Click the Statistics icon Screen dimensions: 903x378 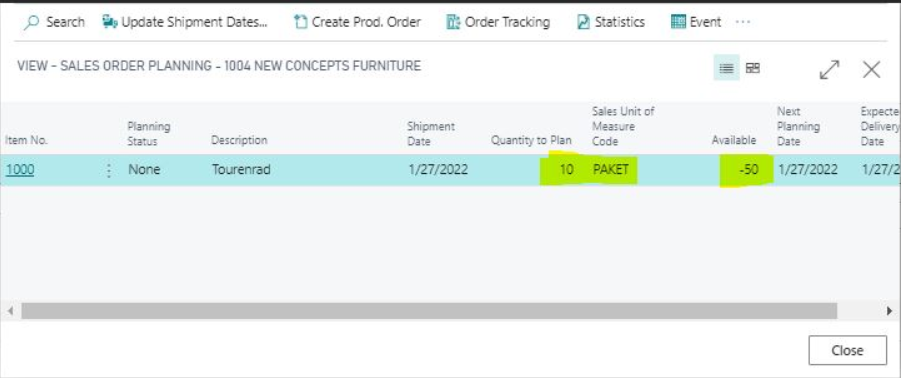pos(583,22)
